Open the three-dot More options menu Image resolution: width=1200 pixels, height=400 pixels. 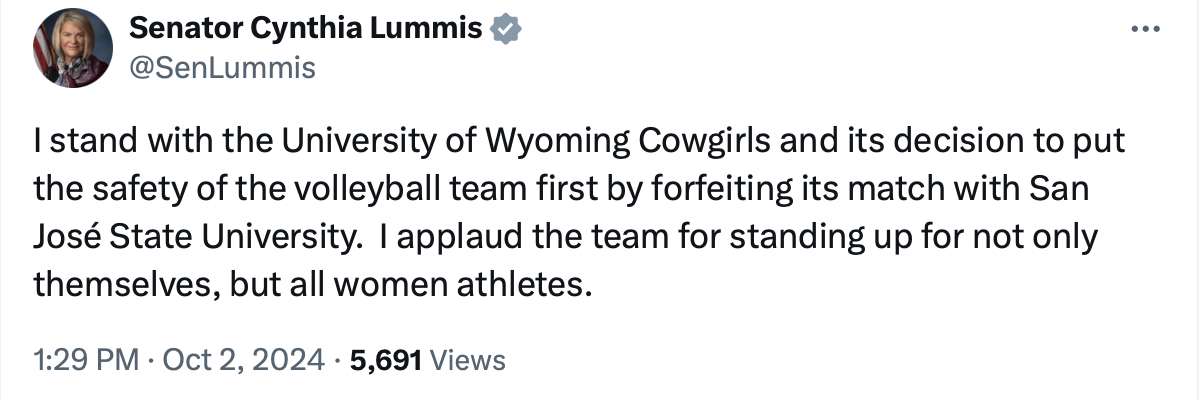(x=1140, y=29)
